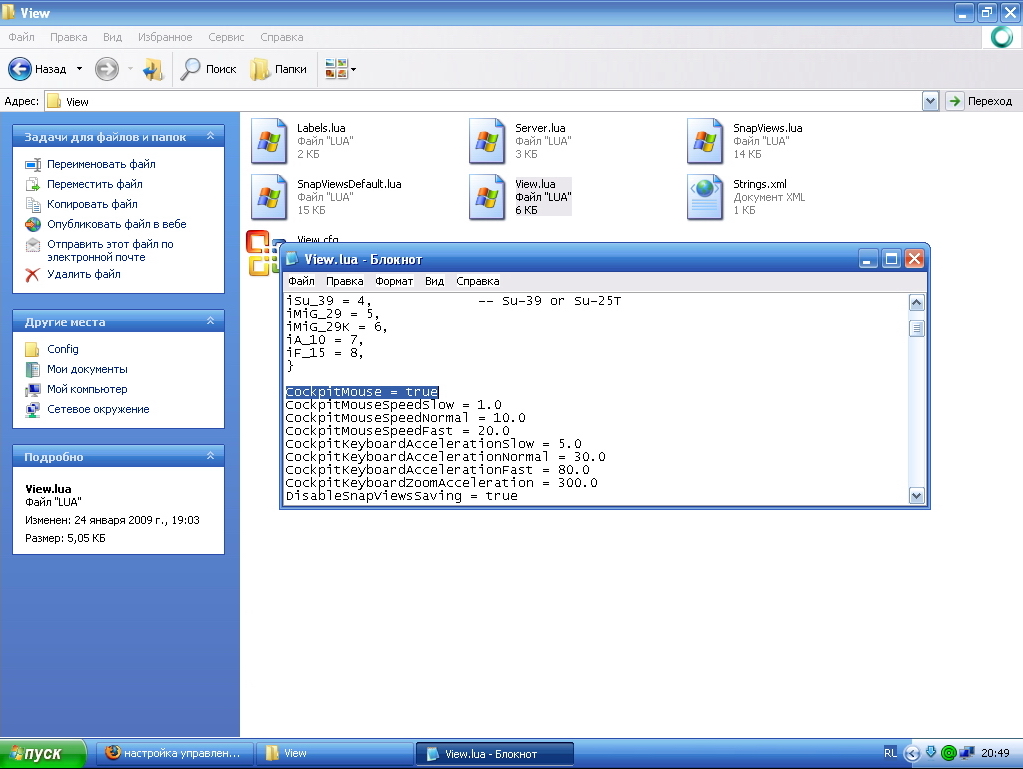Click the red X delete file icon
Viewport: 1023px width, 769px height.
[33, 275]
